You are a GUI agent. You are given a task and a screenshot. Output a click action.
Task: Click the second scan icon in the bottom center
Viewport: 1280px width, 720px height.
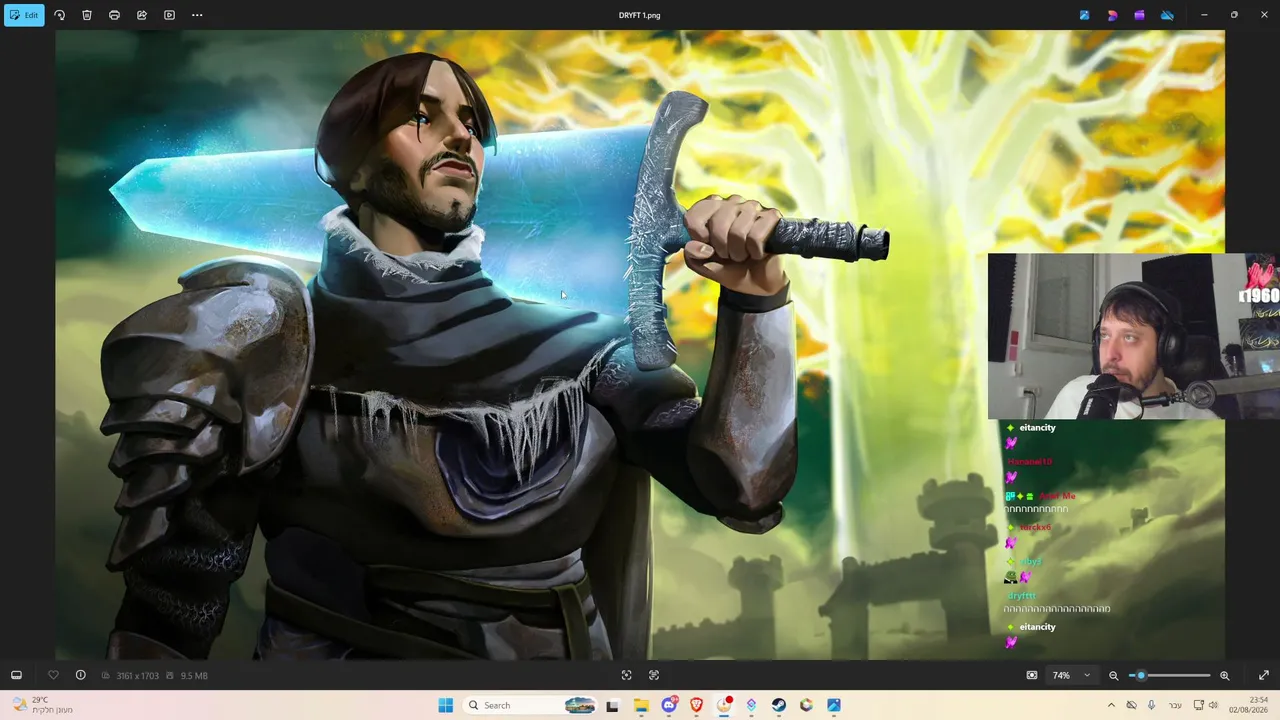click(x=654, y=675)
